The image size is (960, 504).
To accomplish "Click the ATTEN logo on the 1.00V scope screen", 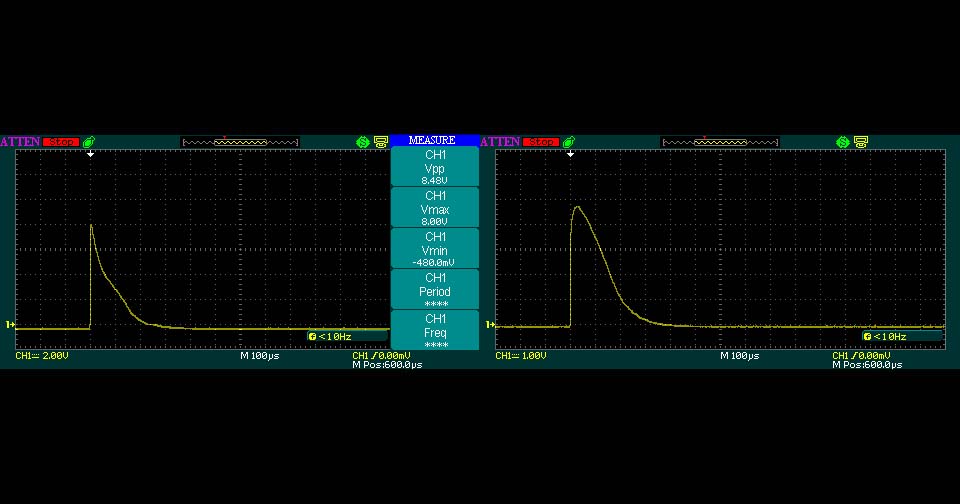I will [500, 142].
